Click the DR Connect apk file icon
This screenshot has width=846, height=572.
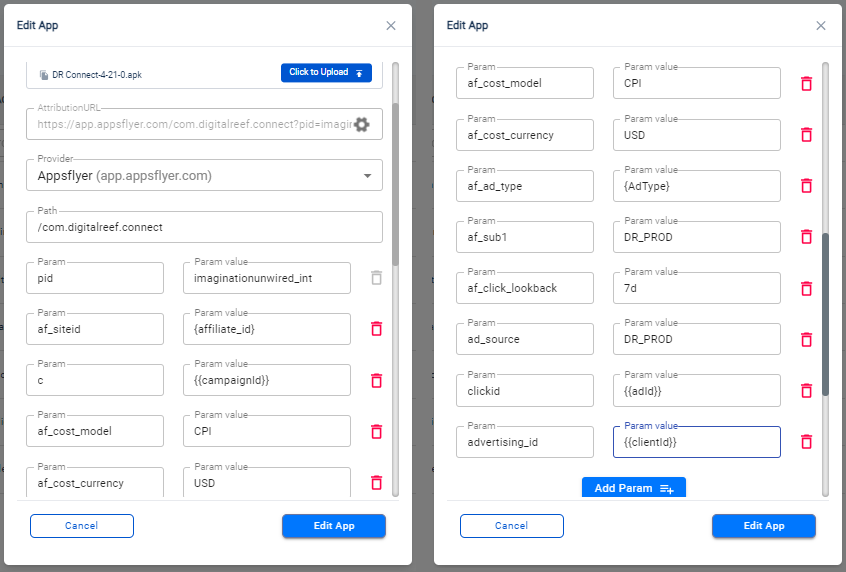(x=44, y=75)
